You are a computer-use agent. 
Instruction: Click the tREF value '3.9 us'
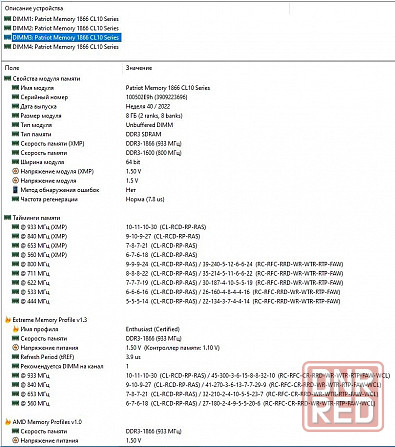tap(133, 357)
